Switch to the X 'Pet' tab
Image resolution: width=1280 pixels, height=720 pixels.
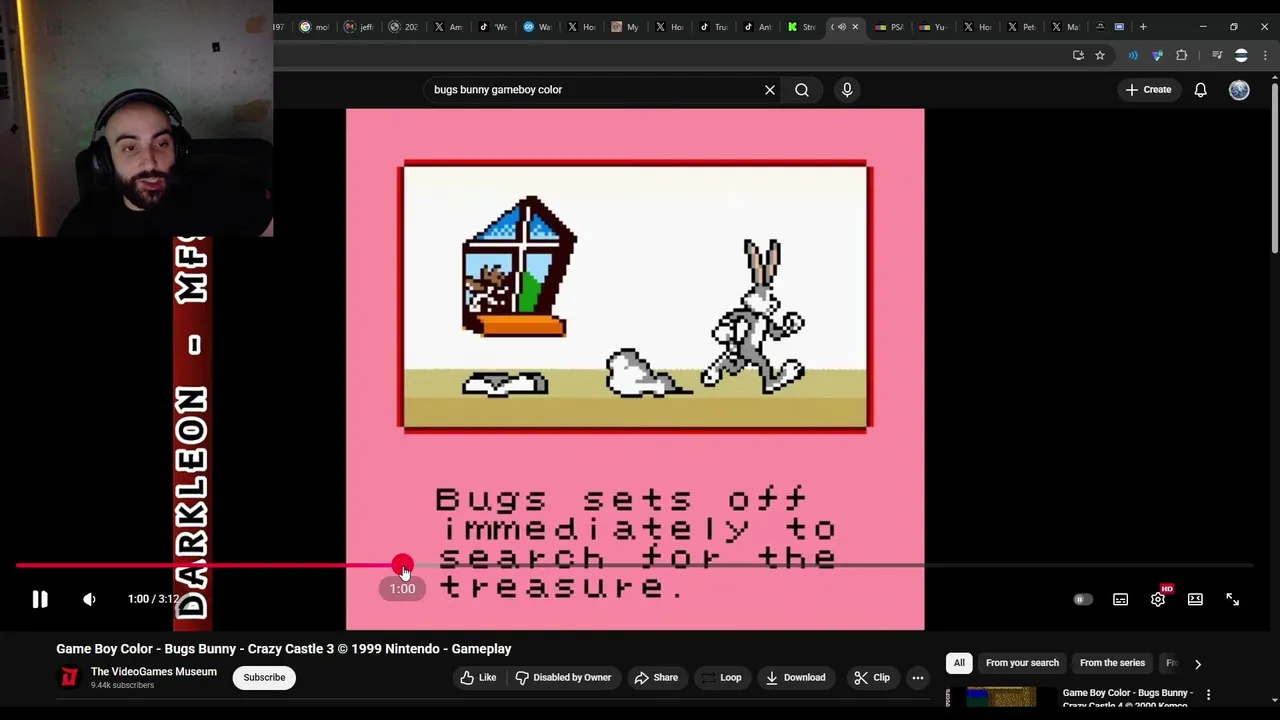[1021, 27]
